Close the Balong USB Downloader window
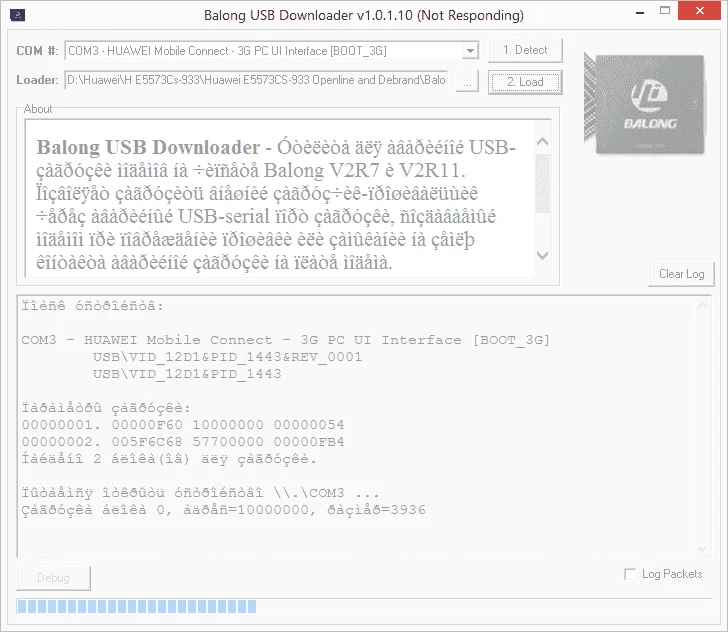 click(x=699, y=11)
